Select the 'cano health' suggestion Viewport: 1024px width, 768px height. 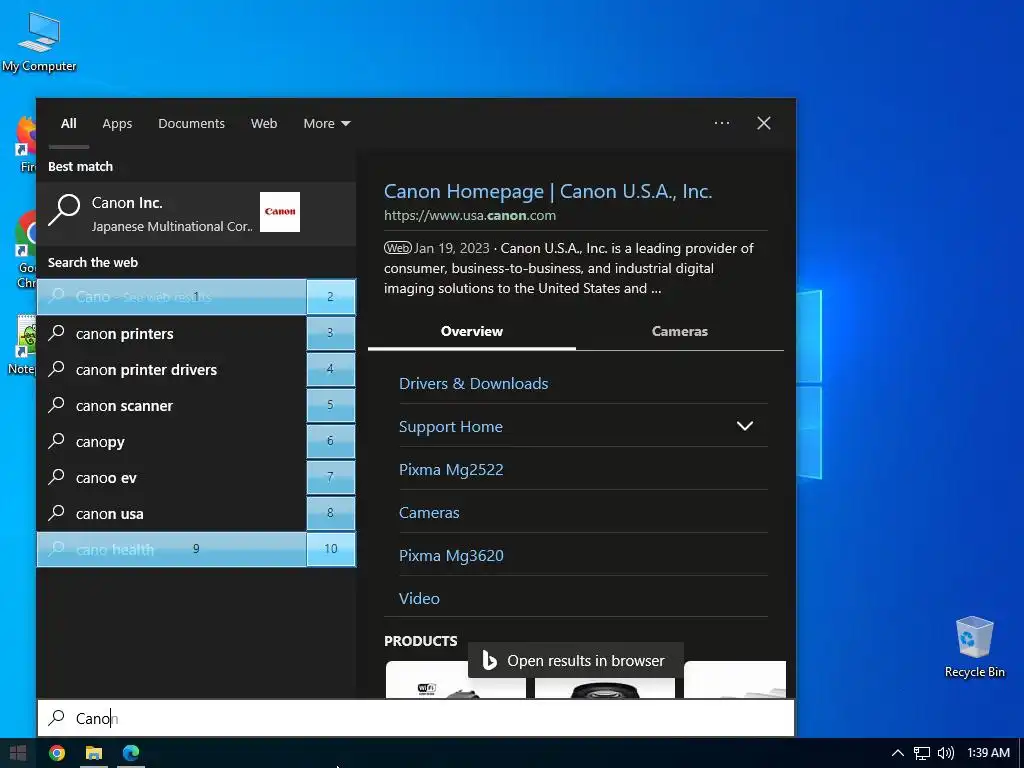click(x=171, y=549)
